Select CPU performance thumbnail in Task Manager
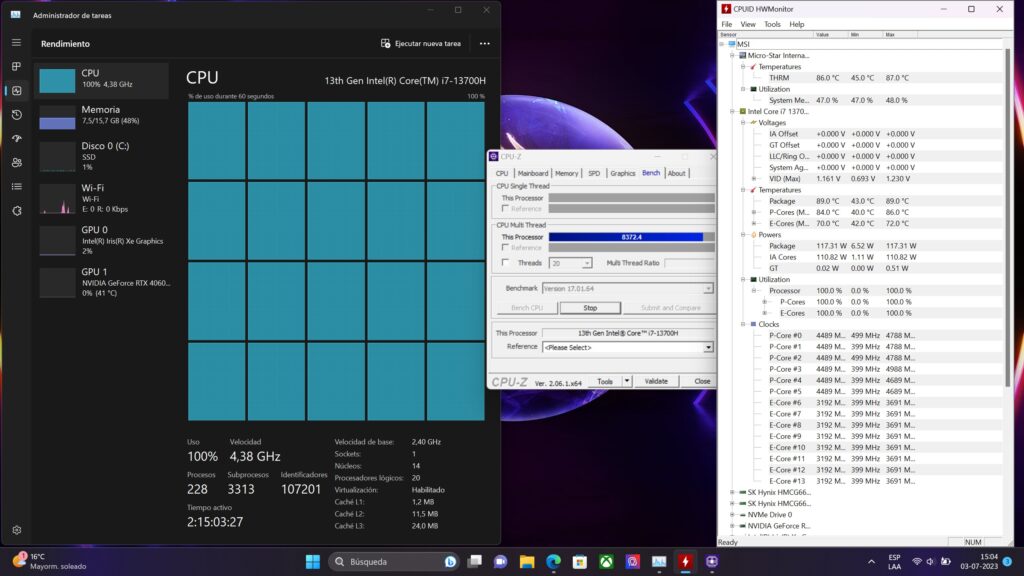The image size is (1024, 576). coord(101,80)
